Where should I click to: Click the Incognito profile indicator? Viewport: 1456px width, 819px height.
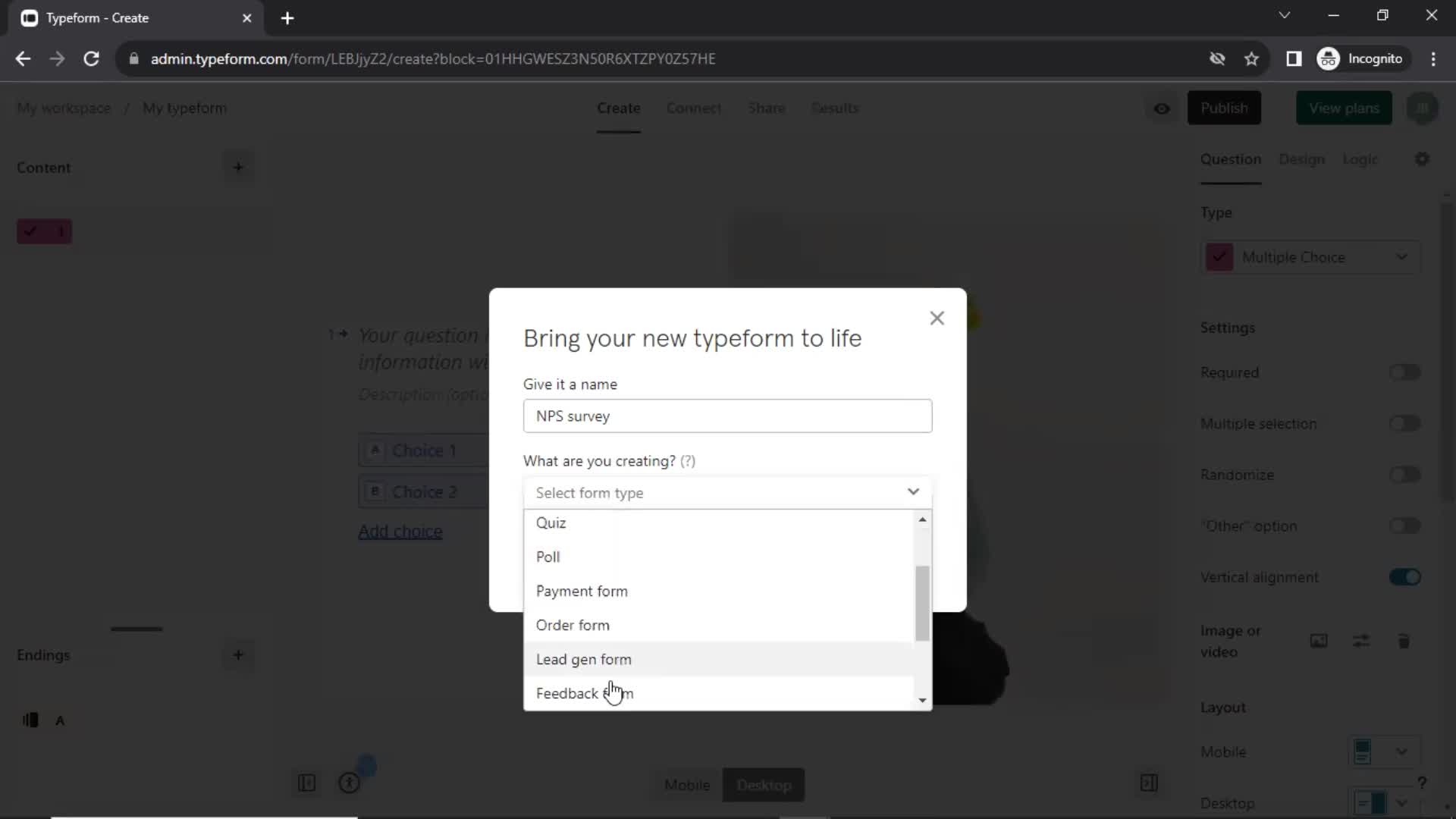pos(1362,58)
